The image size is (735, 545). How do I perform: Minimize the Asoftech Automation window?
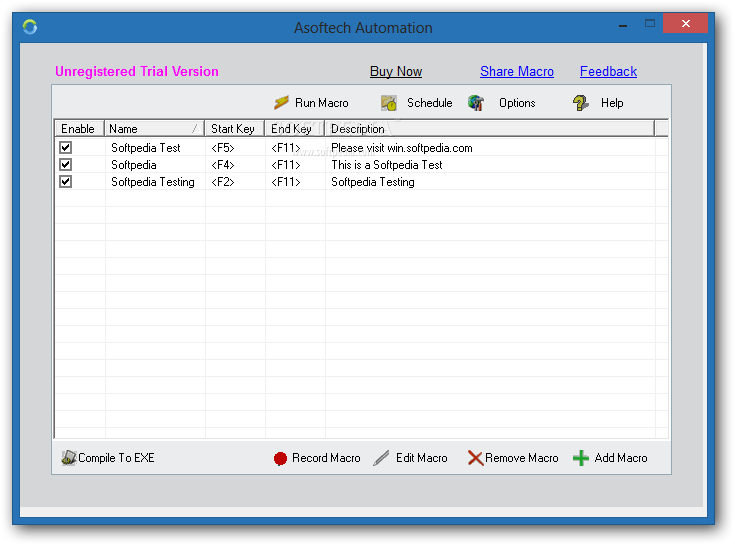[622, 26]
